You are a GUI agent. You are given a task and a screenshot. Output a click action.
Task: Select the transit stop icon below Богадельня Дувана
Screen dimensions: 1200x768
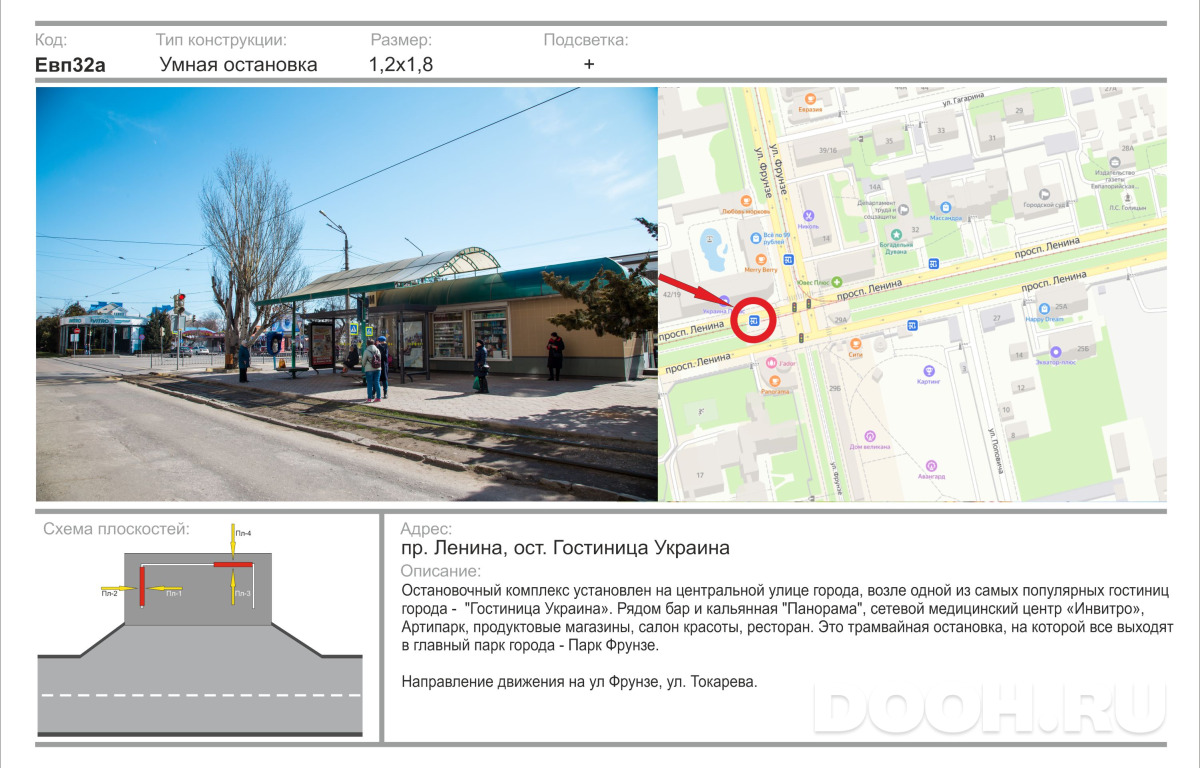click(x=933, y=263)
